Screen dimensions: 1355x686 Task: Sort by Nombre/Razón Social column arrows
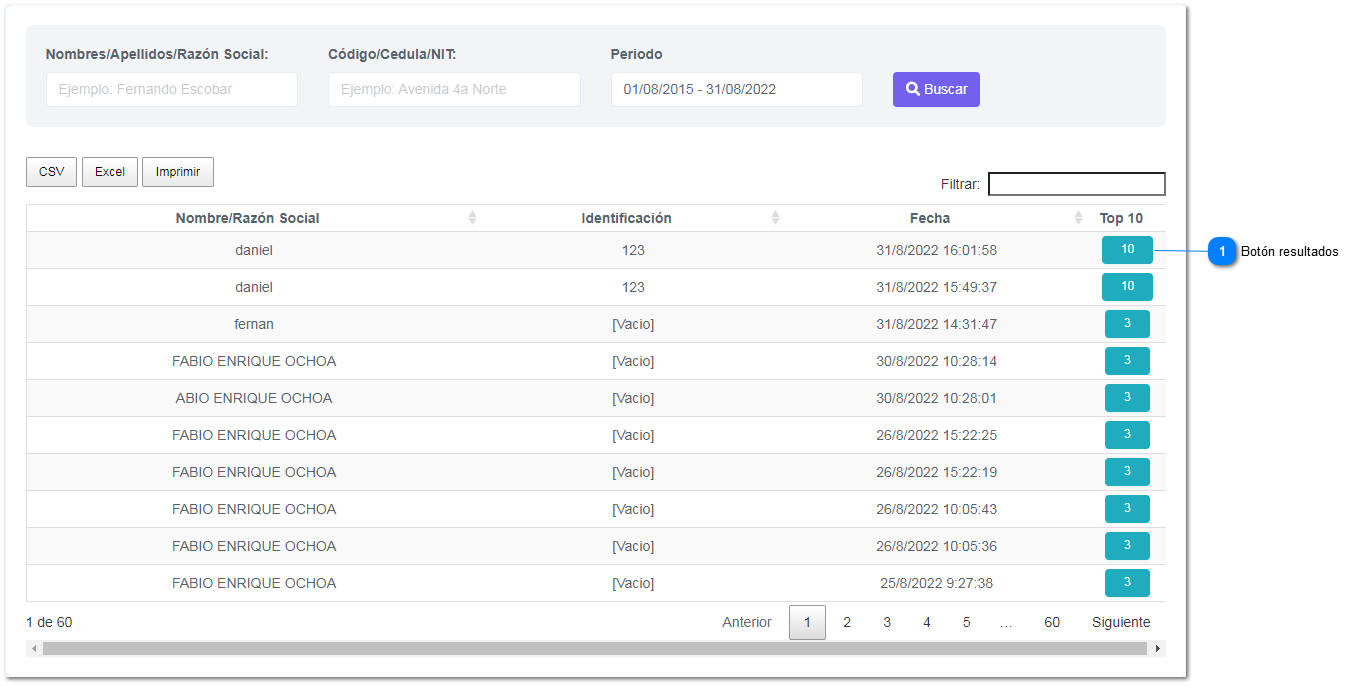click(472, 218)
